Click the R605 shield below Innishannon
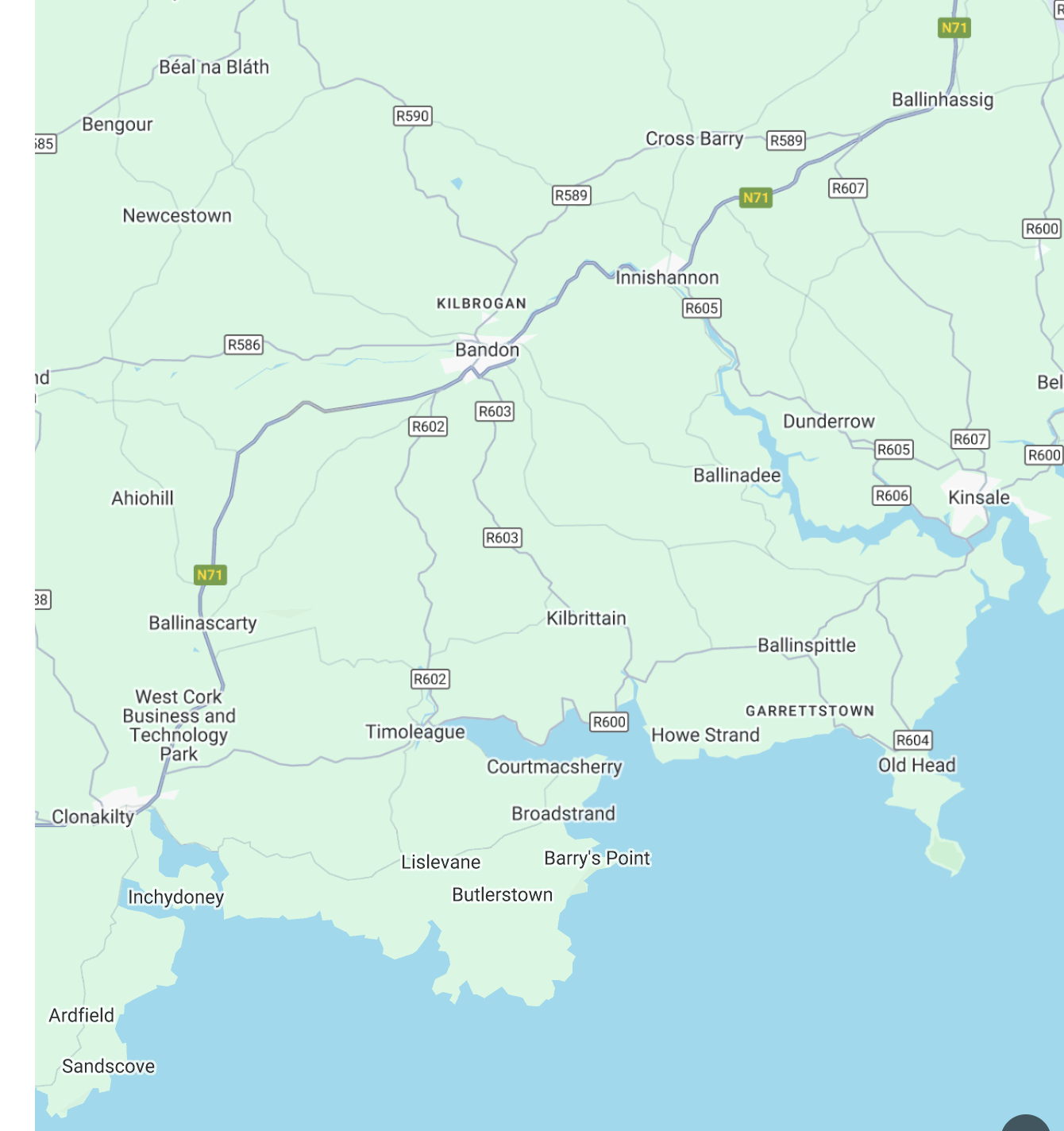 [702, 308]
